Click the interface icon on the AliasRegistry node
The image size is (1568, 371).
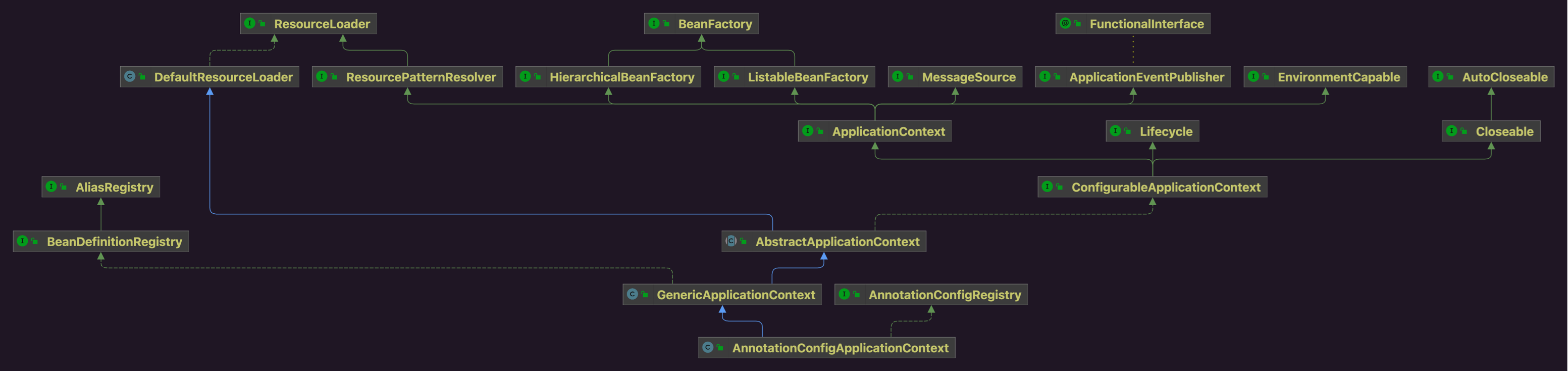coord(51,187)
